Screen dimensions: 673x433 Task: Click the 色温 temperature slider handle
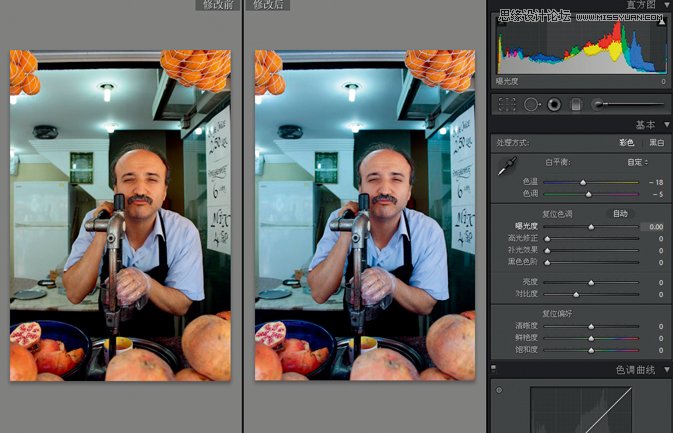(583, 182)
